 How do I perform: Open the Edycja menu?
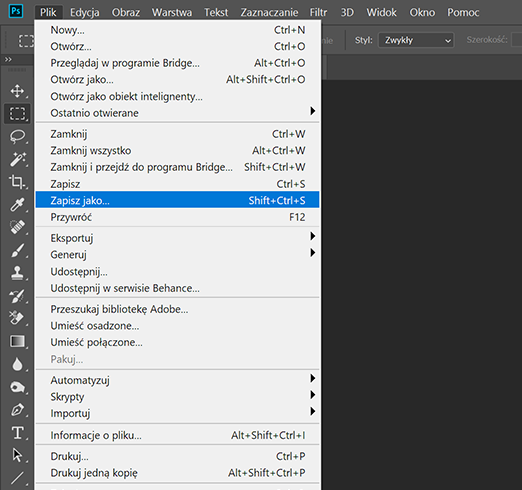(85, 12)
